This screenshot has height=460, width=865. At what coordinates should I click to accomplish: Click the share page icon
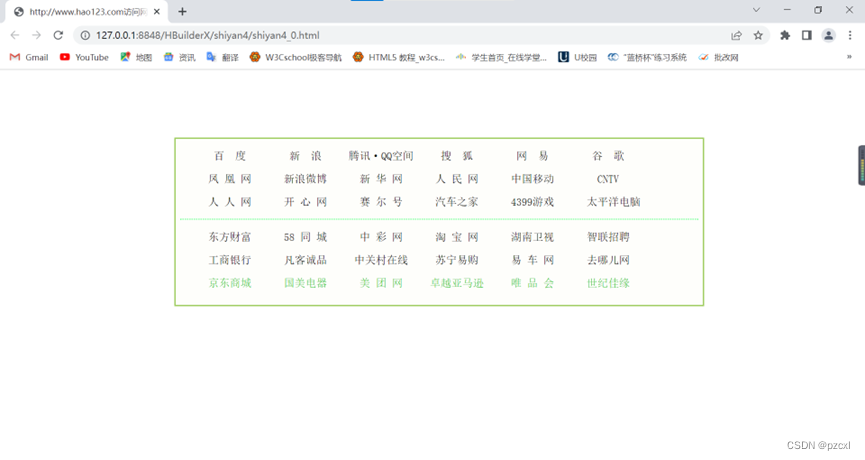point(736,35)
